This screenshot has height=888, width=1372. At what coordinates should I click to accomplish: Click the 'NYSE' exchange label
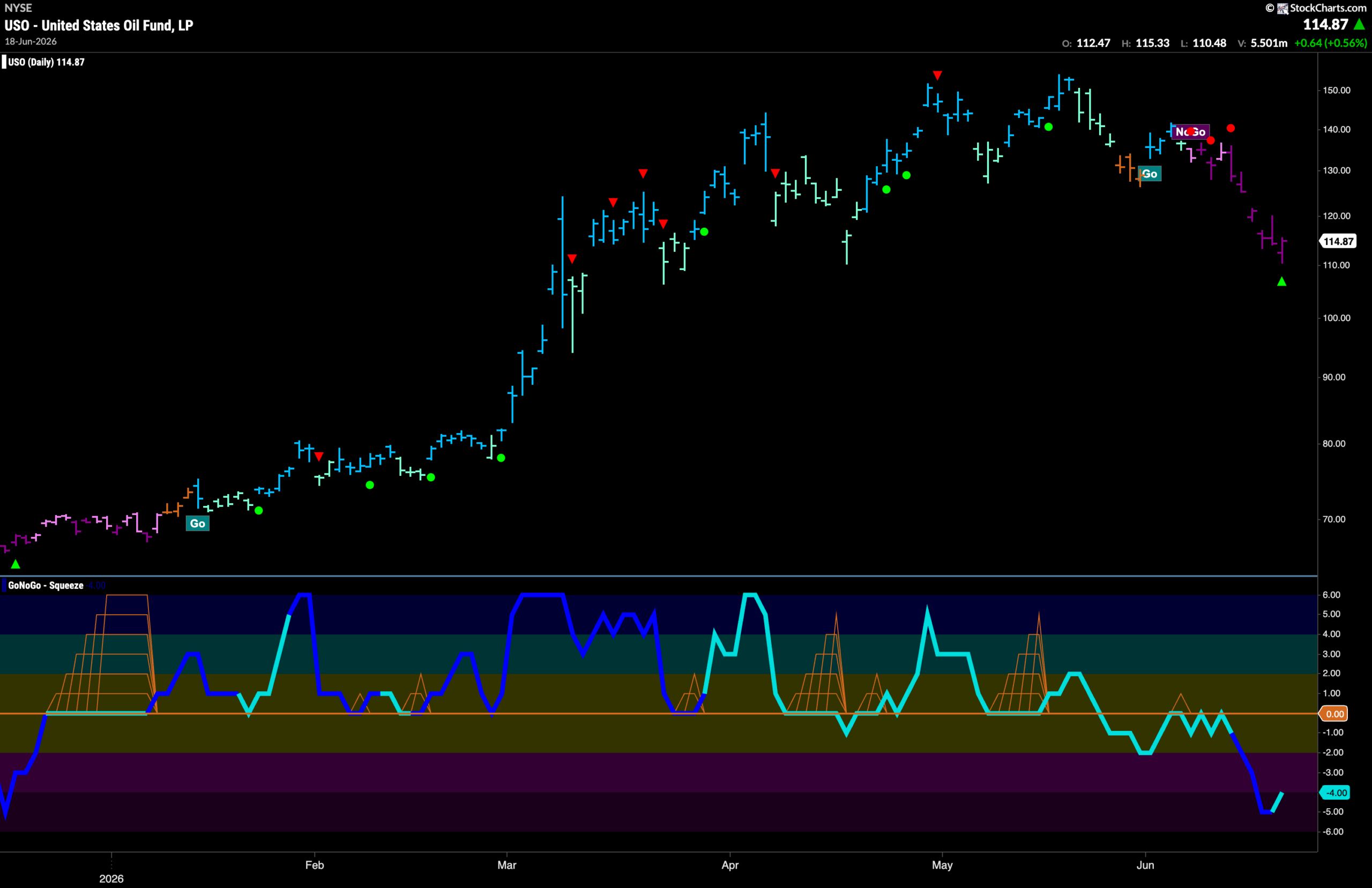[x=18, y=8]
